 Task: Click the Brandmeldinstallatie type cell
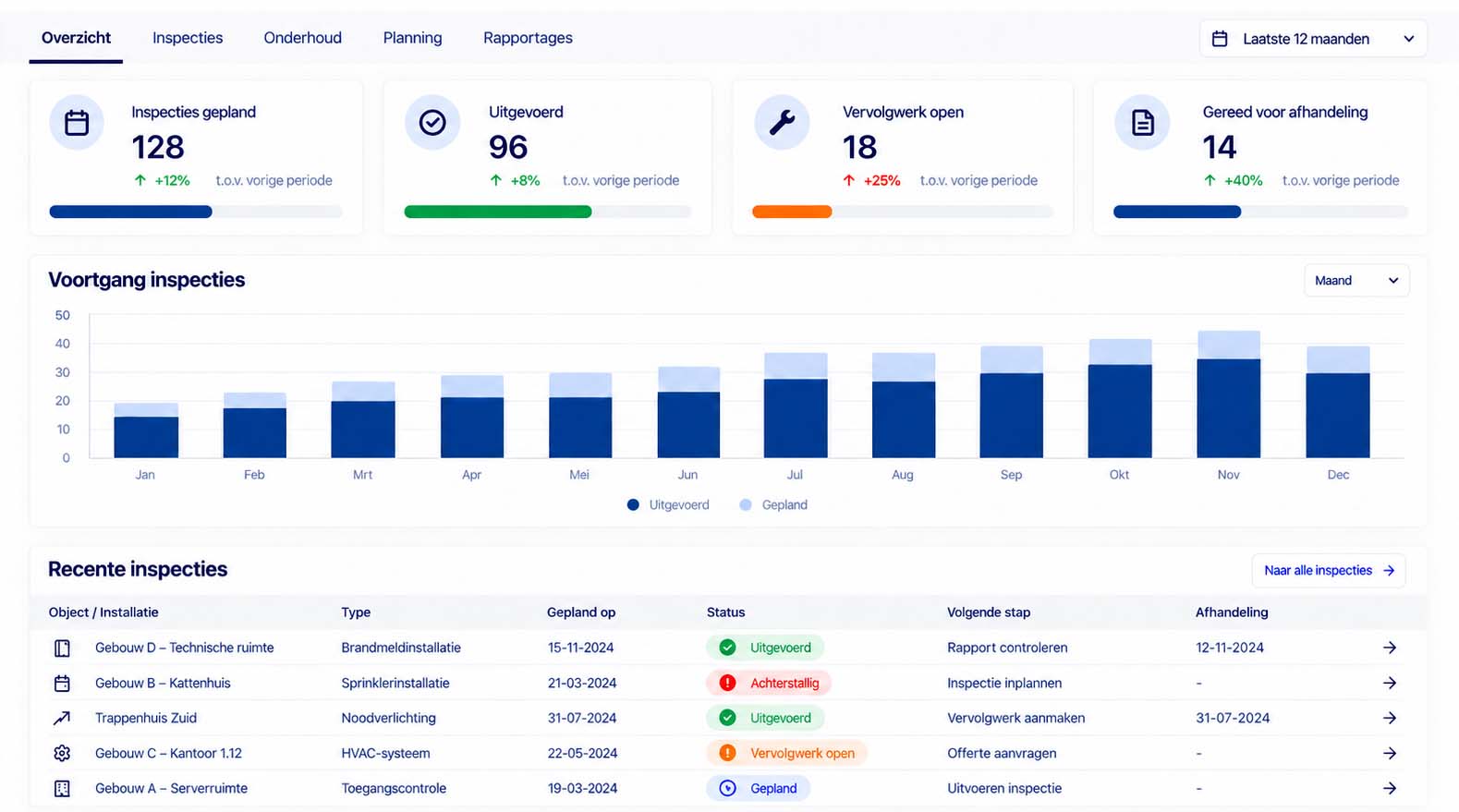pos(401,648)
